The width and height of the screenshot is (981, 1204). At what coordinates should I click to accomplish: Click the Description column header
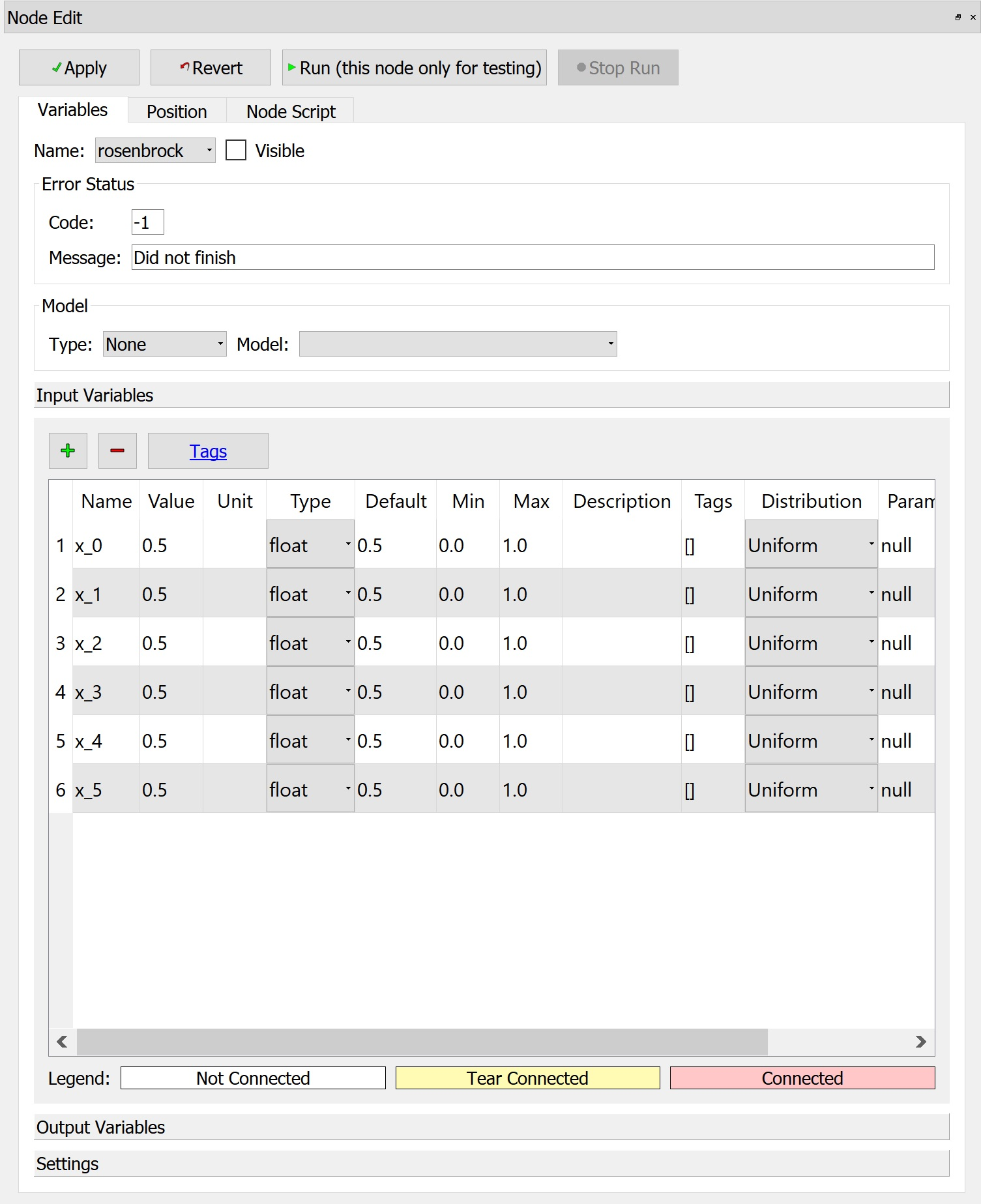coord(622,501)
